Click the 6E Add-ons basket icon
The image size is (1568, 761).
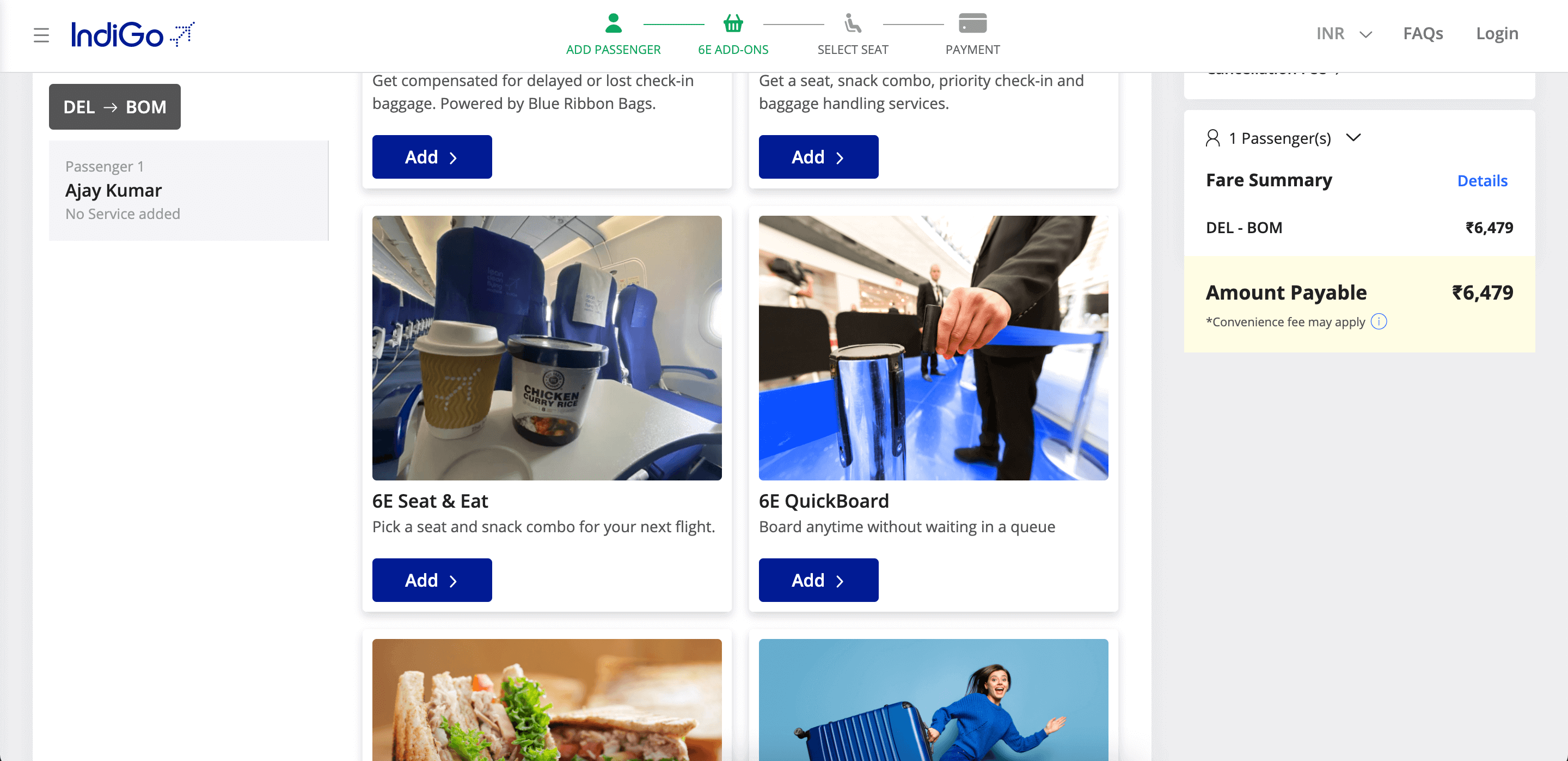tap(733, 23)
